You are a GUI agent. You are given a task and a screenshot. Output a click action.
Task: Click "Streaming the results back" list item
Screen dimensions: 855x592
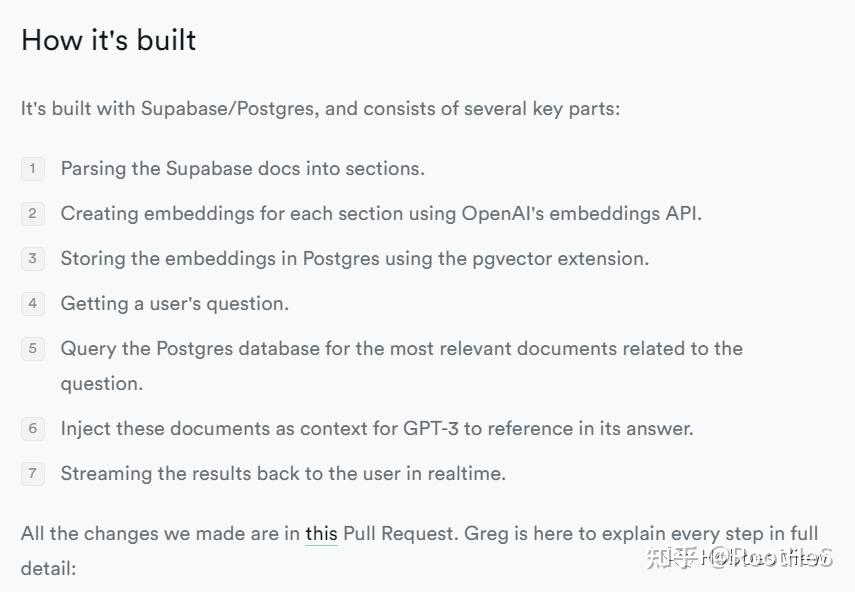click(283, 473)
